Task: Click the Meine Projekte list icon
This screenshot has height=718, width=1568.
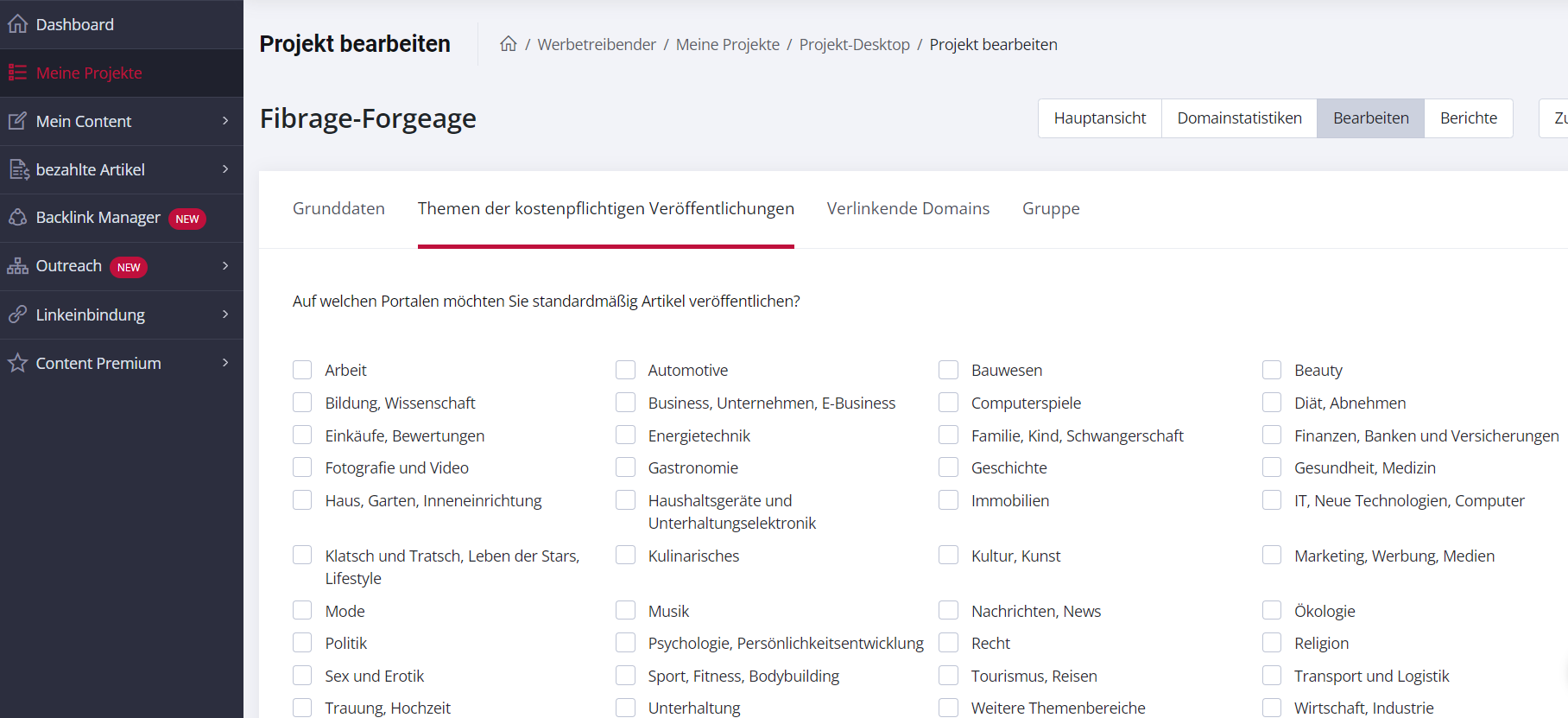Action: click(x=17, y=73)
